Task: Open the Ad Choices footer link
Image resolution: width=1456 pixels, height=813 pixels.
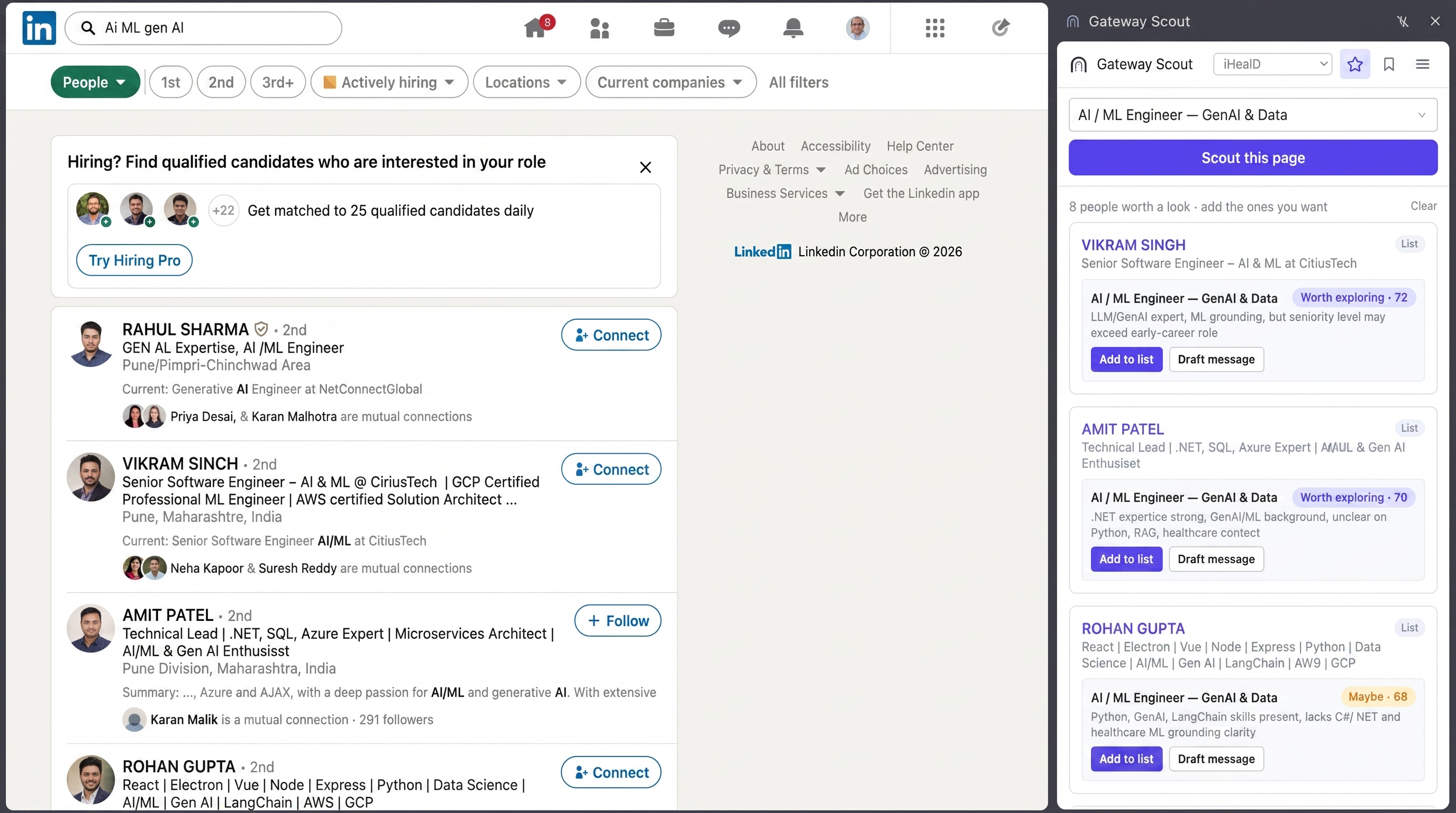Action: [876, 169]
